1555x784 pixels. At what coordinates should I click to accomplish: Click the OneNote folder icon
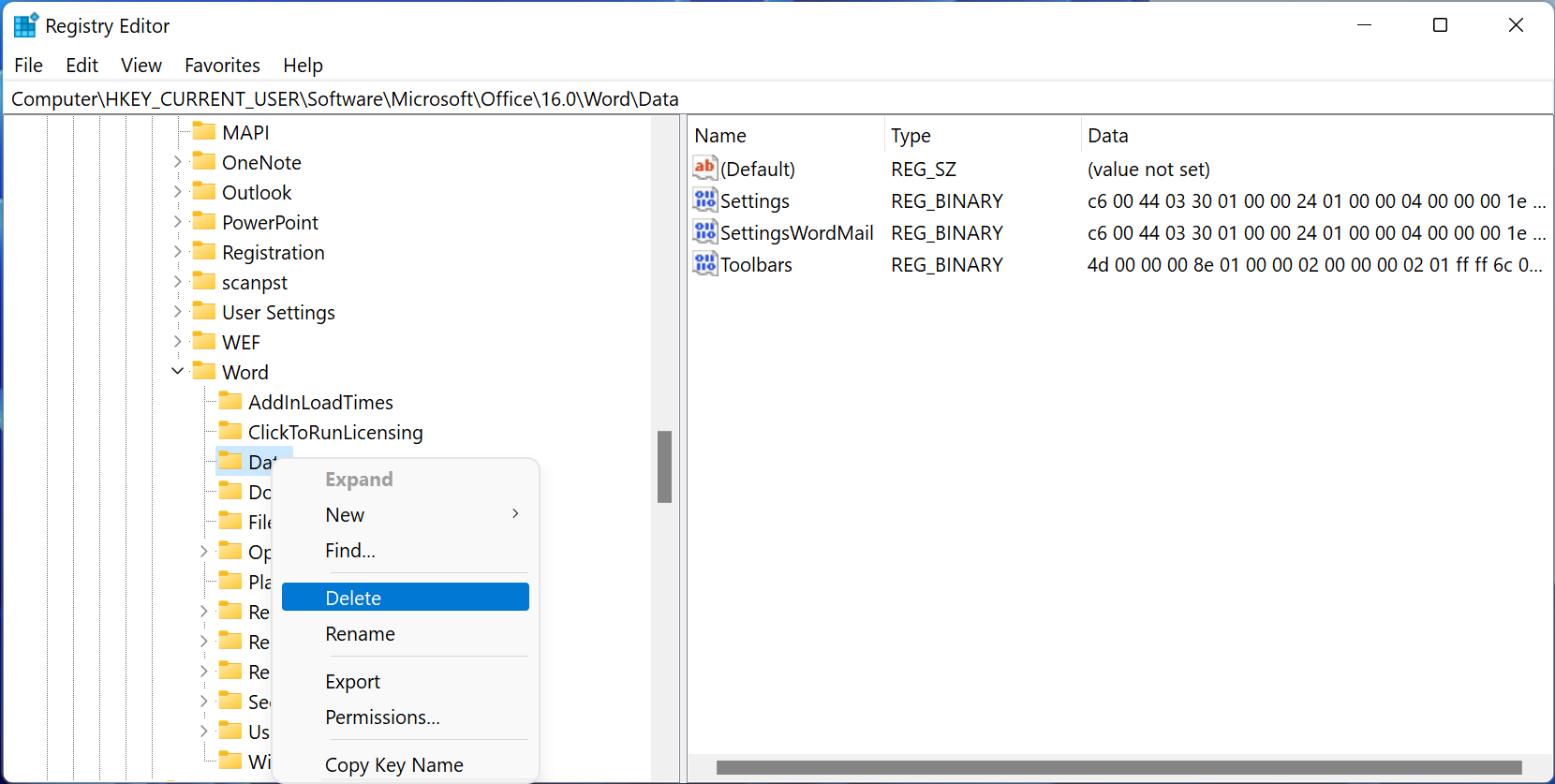click(204, 161)
